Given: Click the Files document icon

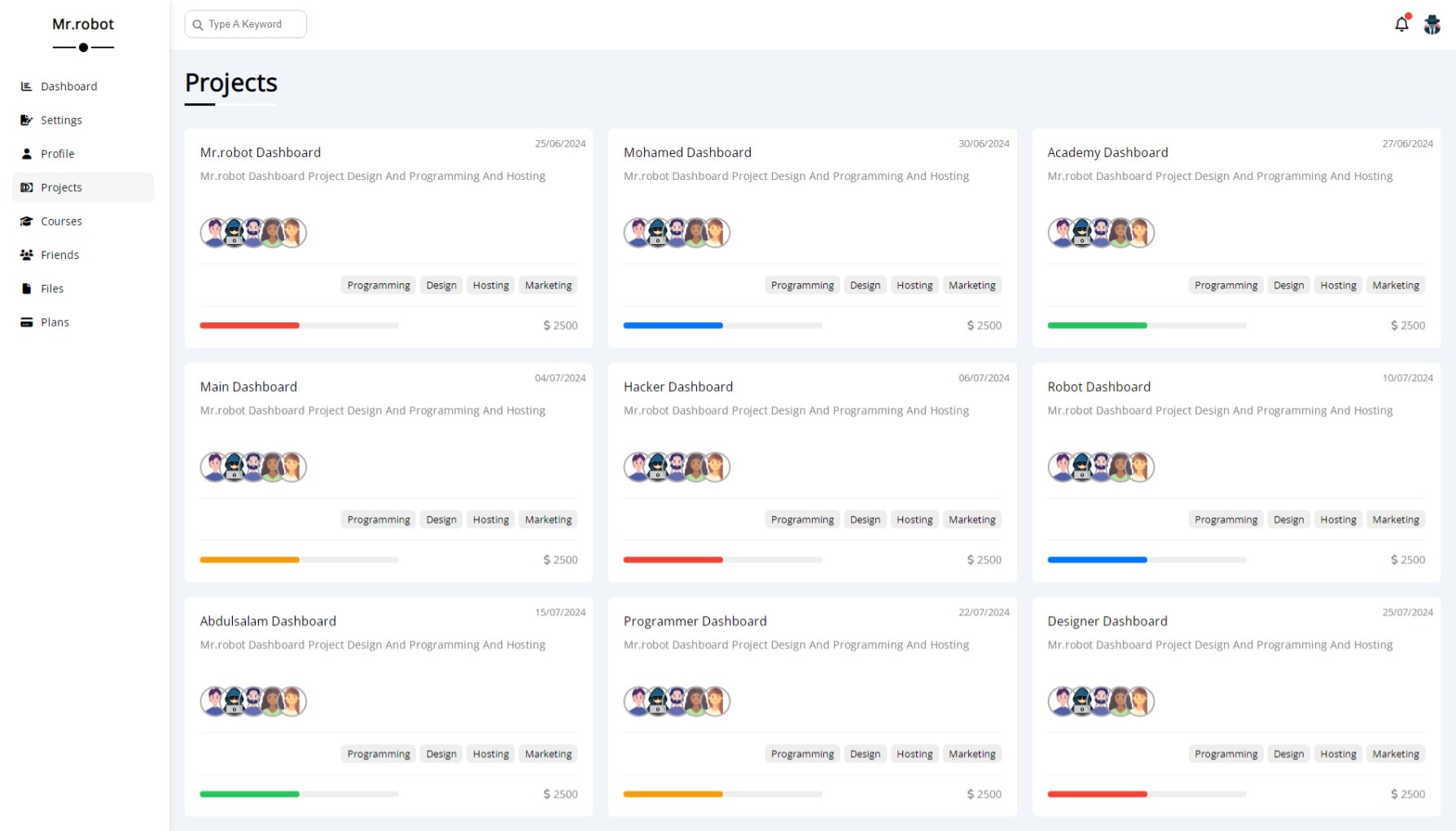Looking at the screenshot, I should pyautogui.click(x=26, y=289).
